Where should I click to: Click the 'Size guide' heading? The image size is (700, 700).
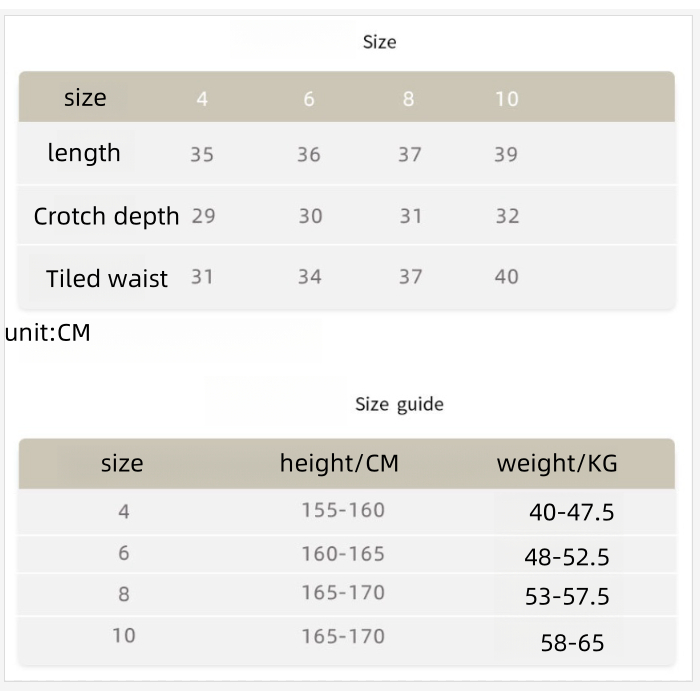click(x=399, y=404)
